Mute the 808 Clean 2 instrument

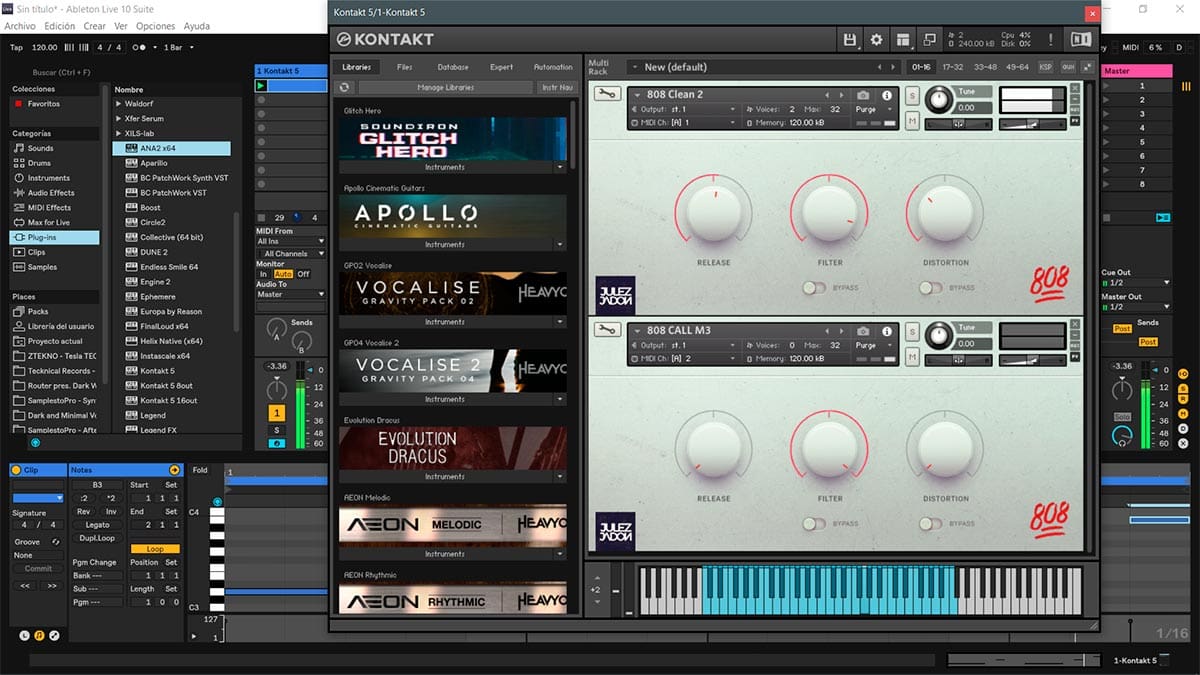click(x=912, y=121)
